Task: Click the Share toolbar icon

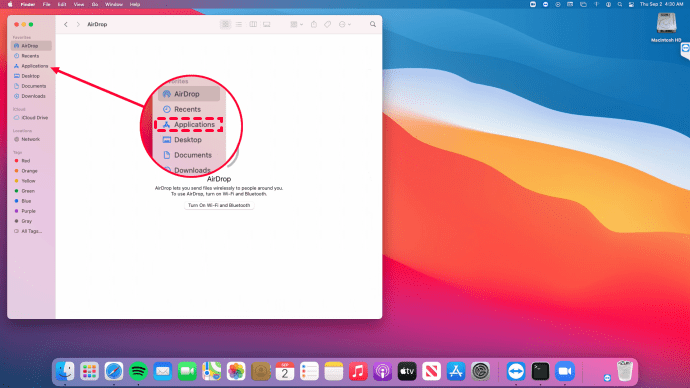Action: 314,25
